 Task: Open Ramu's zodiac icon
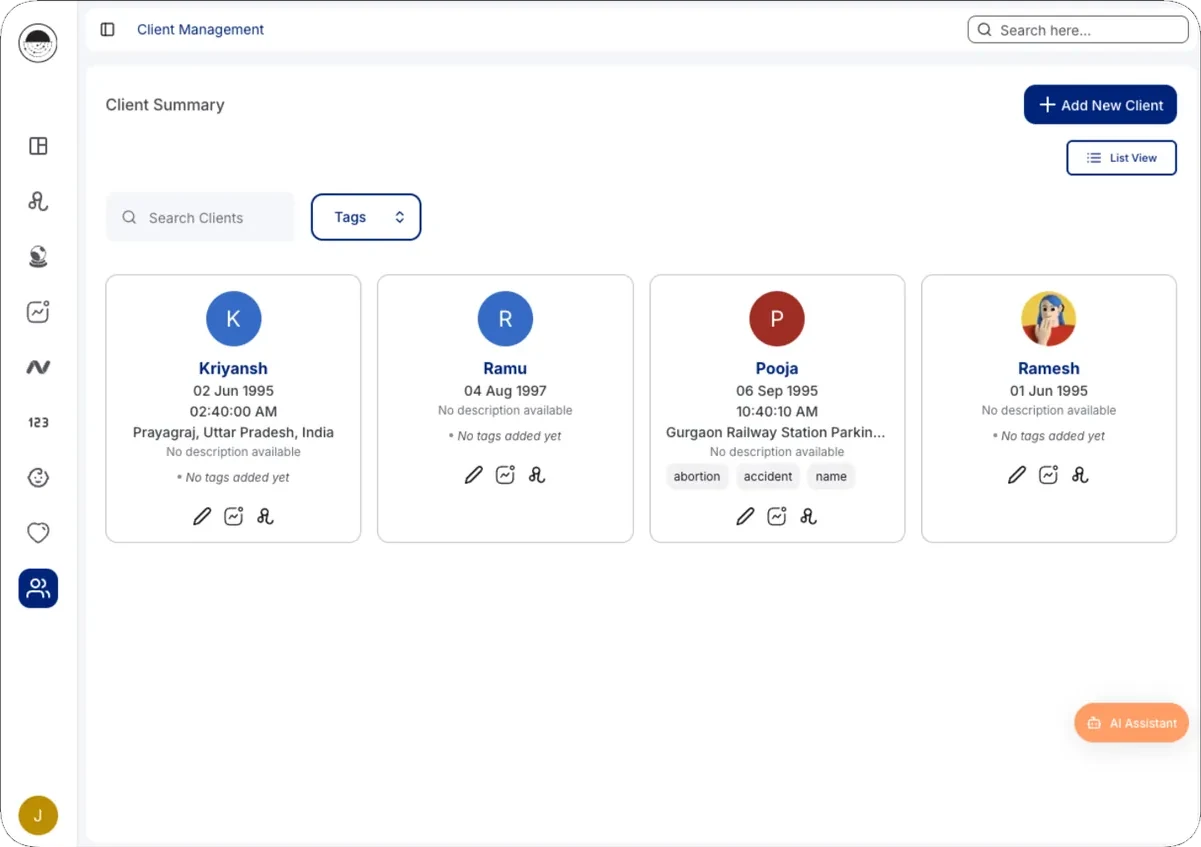[x=537, y=475]
